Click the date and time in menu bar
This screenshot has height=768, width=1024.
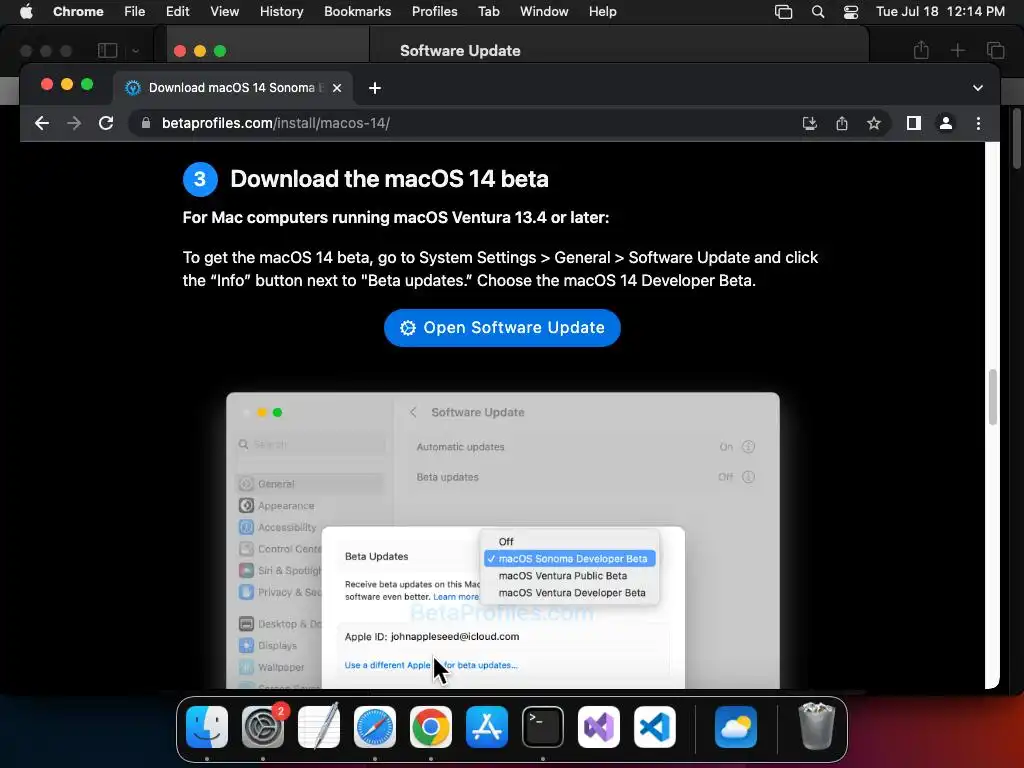(940, 11)
